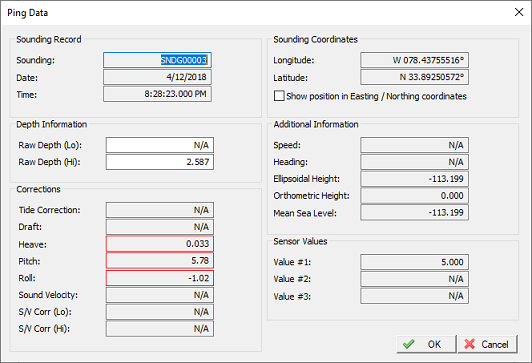Viewport: 532px width, 363px height.
Task: Click the Latitude field N 33.89250572°
Action: [x=414, y=77]
